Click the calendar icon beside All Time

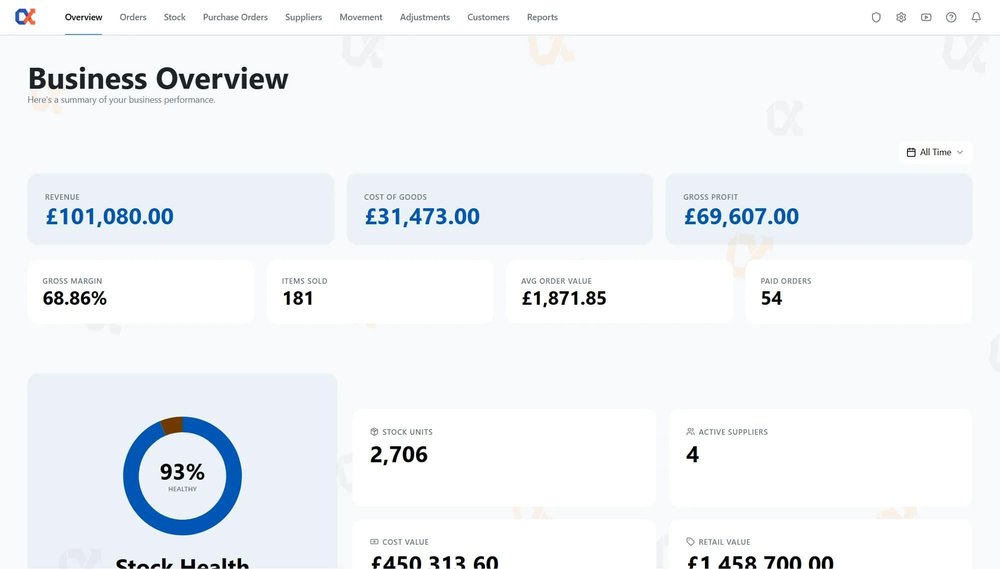(911, 152)
